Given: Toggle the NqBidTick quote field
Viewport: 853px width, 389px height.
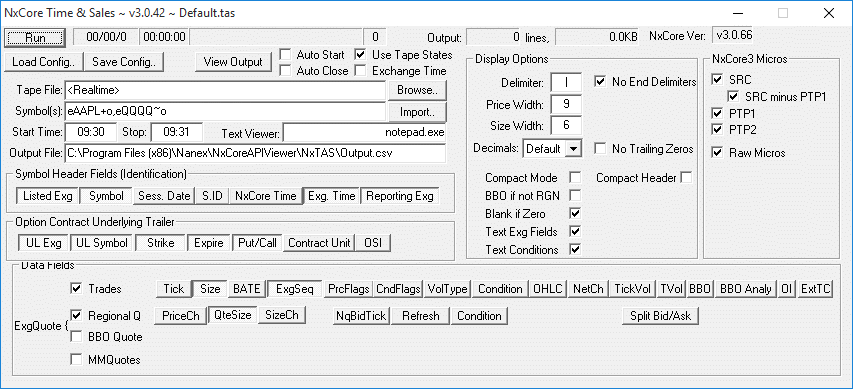Looking at the screenshot, I should [x=361, y=316].
